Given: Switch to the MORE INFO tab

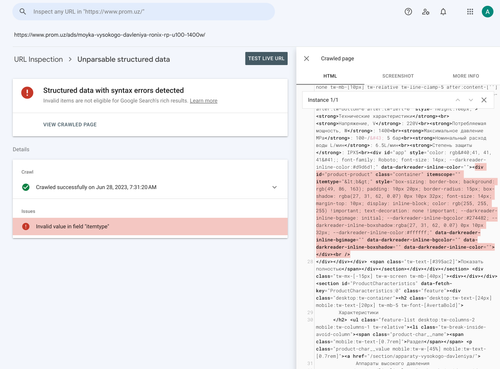Looking at the screenshot, I should [x=466, y=76].
